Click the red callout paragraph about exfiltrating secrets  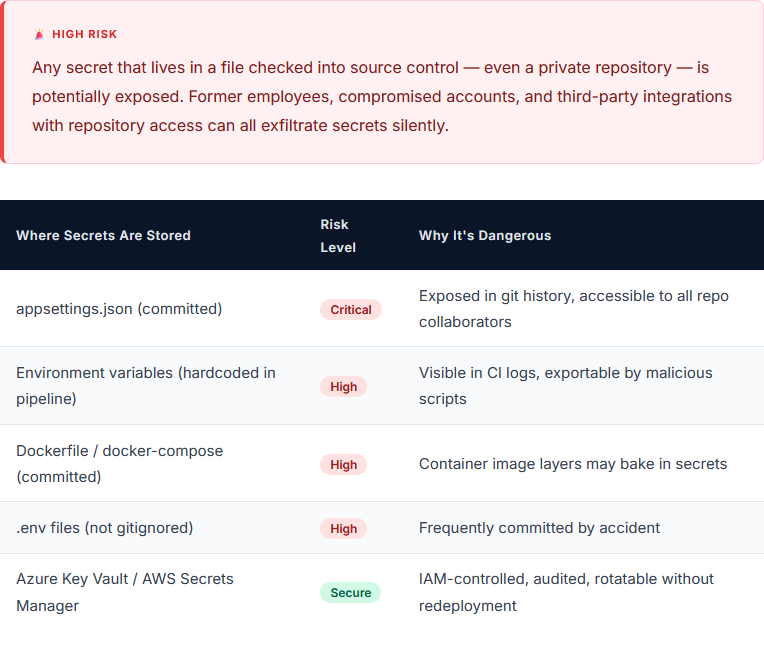coord(381,97)
